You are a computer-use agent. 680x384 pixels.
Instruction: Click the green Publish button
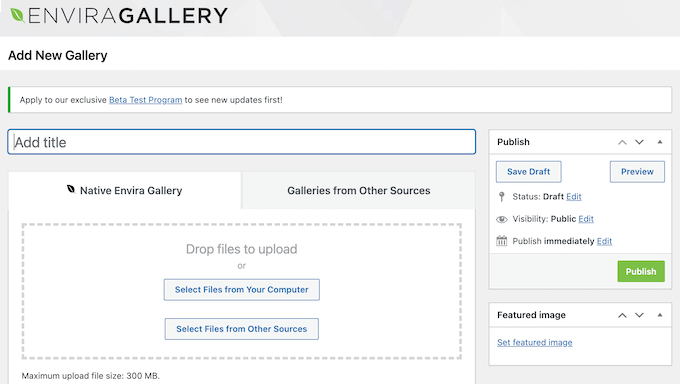tap(641, 271)
